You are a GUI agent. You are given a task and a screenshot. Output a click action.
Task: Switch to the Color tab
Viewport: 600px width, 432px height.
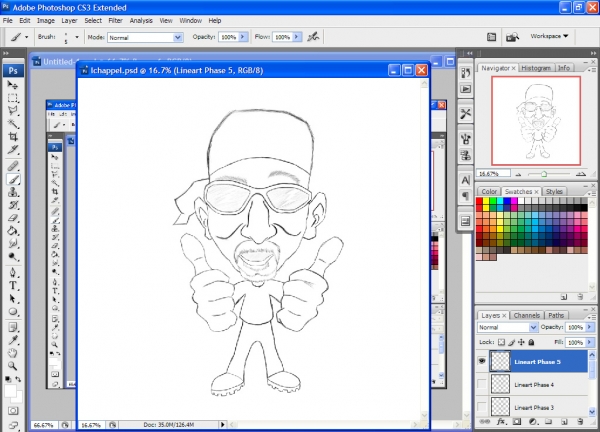489,191
